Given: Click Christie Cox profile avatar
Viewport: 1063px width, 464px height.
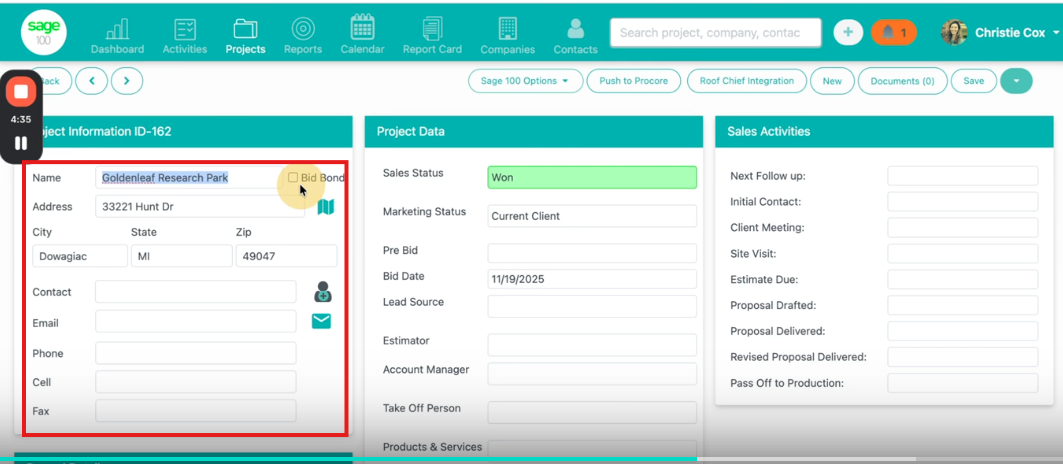Looking at the screenshot, I should tap(954, 33).
